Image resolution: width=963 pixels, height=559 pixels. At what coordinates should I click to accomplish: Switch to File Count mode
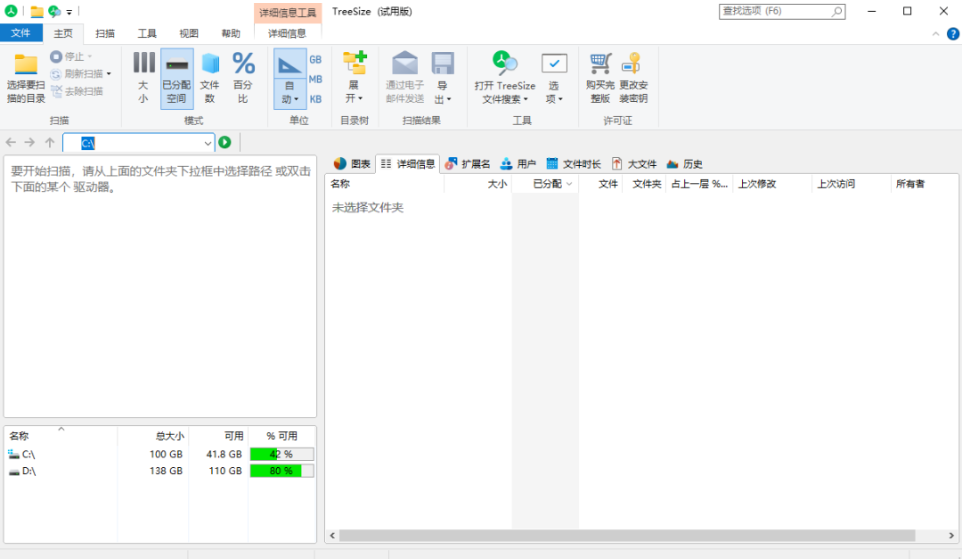(x=210, y=78)
